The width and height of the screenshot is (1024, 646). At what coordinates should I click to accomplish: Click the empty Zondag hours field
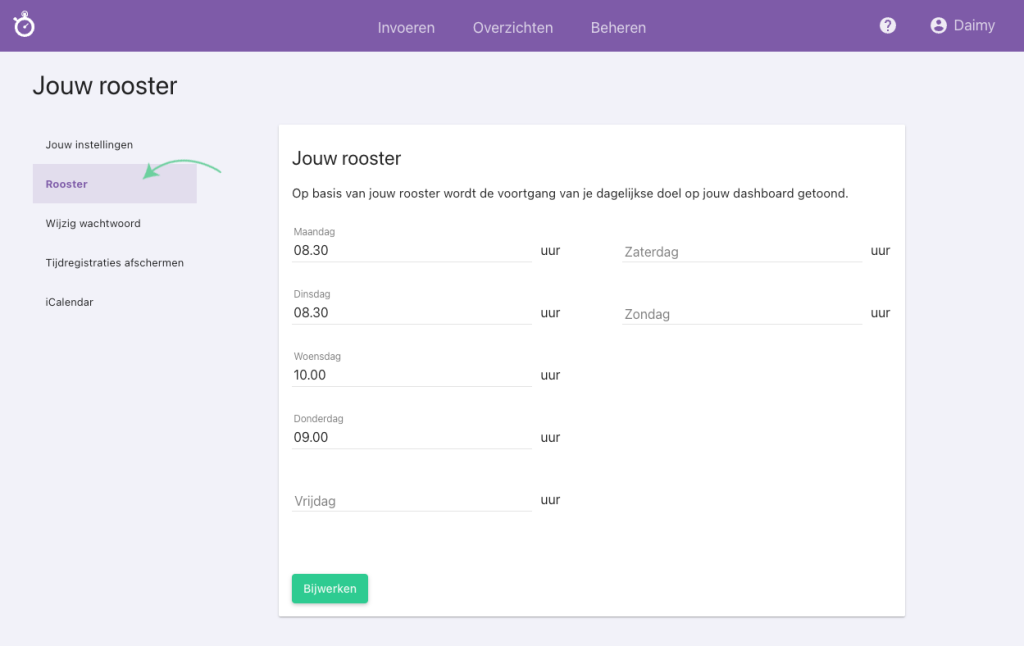pos(741,313)
